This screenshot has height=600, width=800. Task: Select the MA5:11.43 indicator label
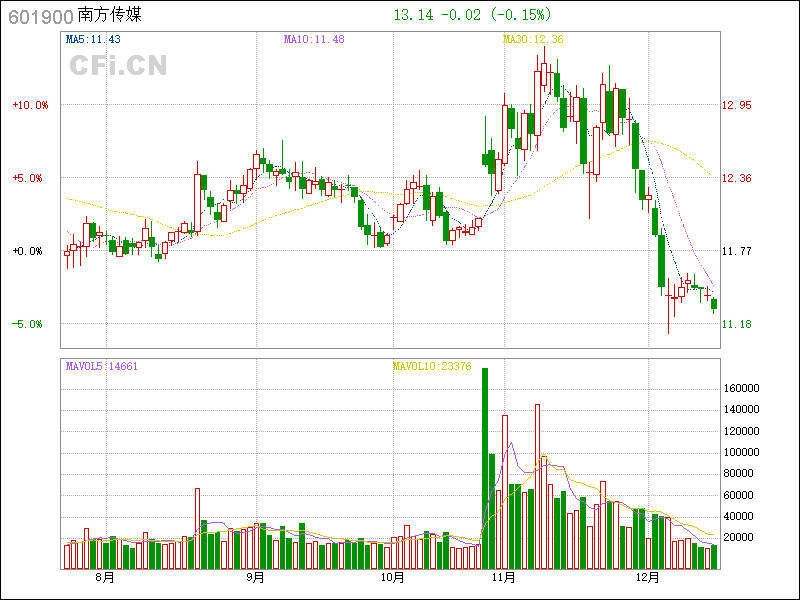click(x=93, y=39)
